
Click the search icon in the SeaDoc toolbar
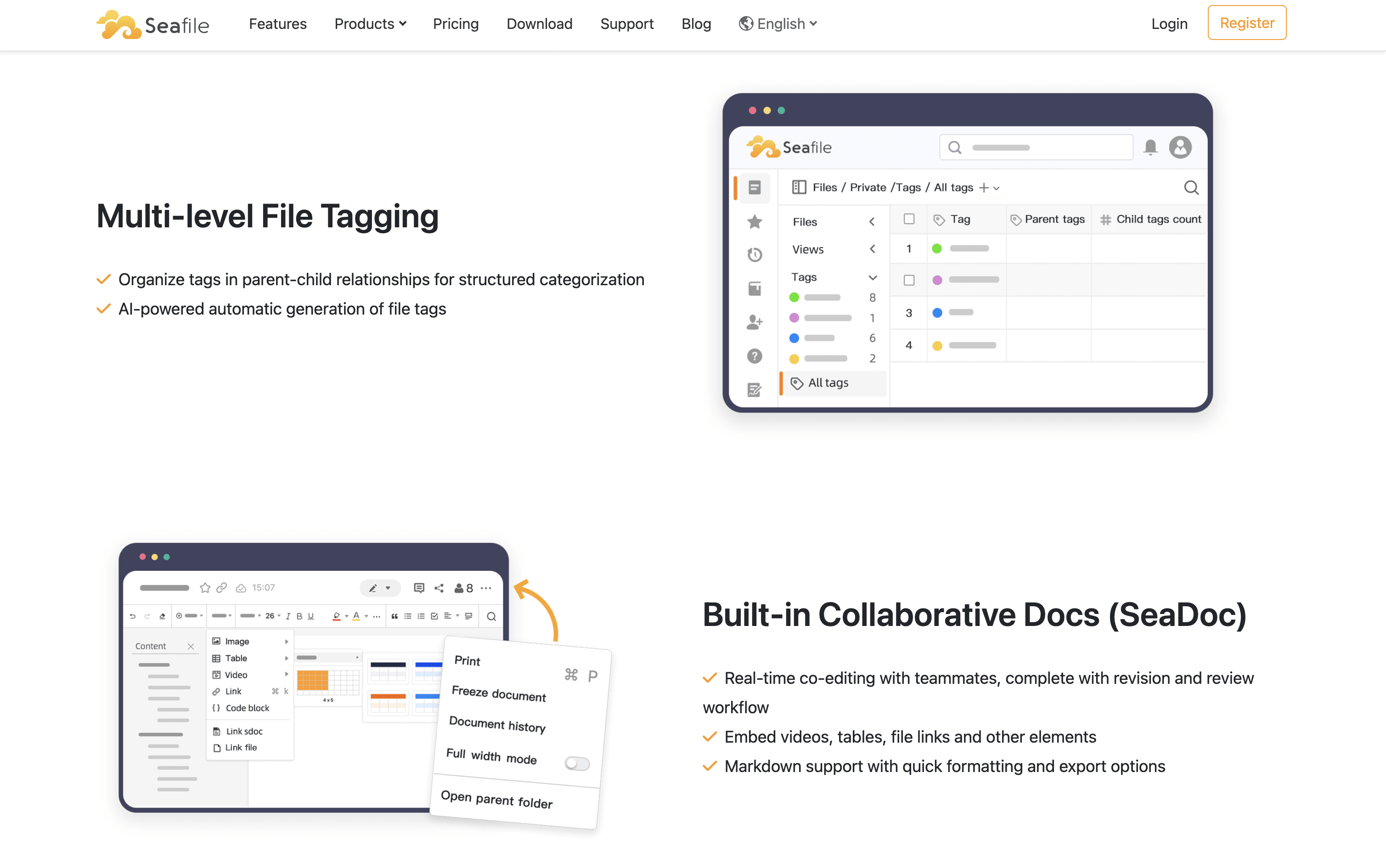pos(491,616)
